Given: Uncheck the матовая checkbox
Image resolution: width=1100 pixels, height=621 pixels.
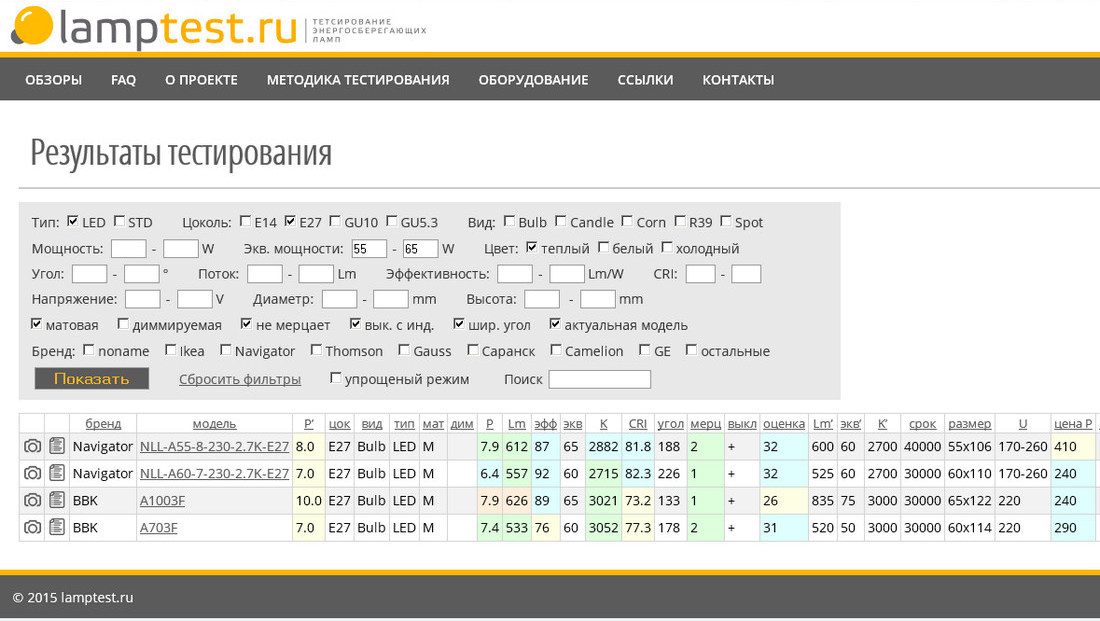Looking at the screenshot, I should [x=36, y=323].
